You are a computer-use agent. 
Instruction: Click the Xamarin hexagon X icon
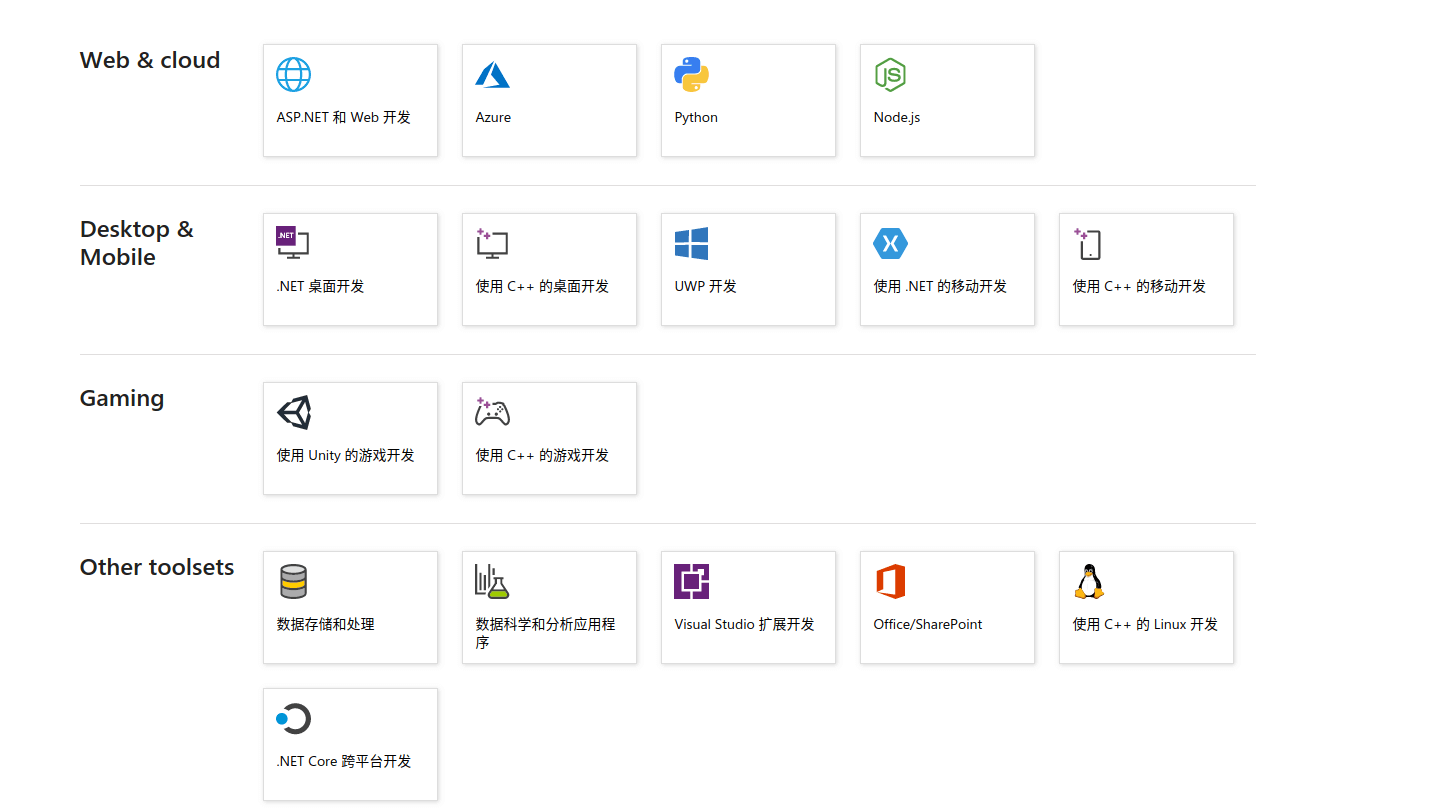(x=890, y=243)
